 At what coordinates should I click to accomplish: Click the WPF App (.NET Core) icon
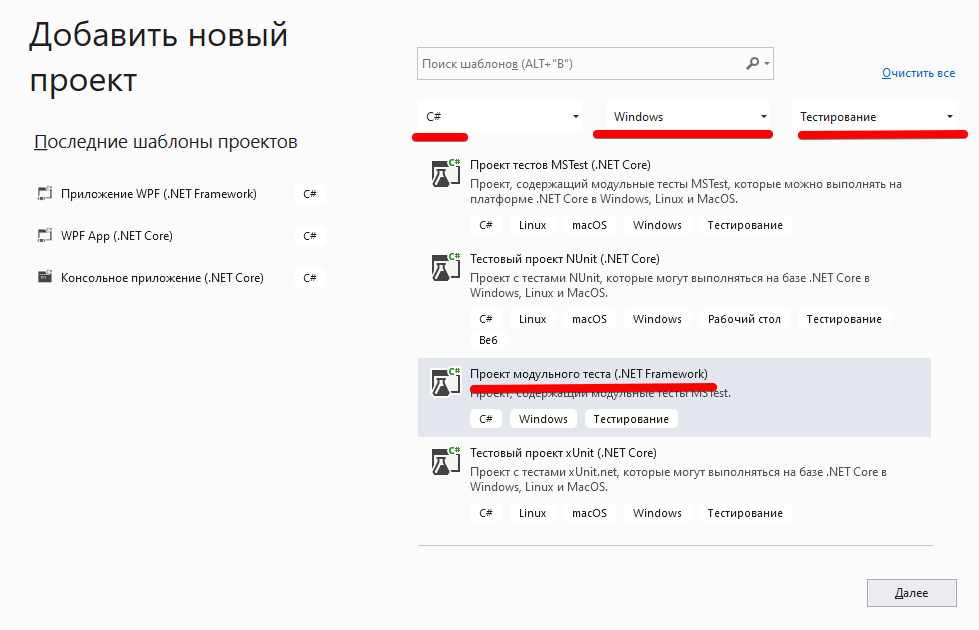pos(44,236)
